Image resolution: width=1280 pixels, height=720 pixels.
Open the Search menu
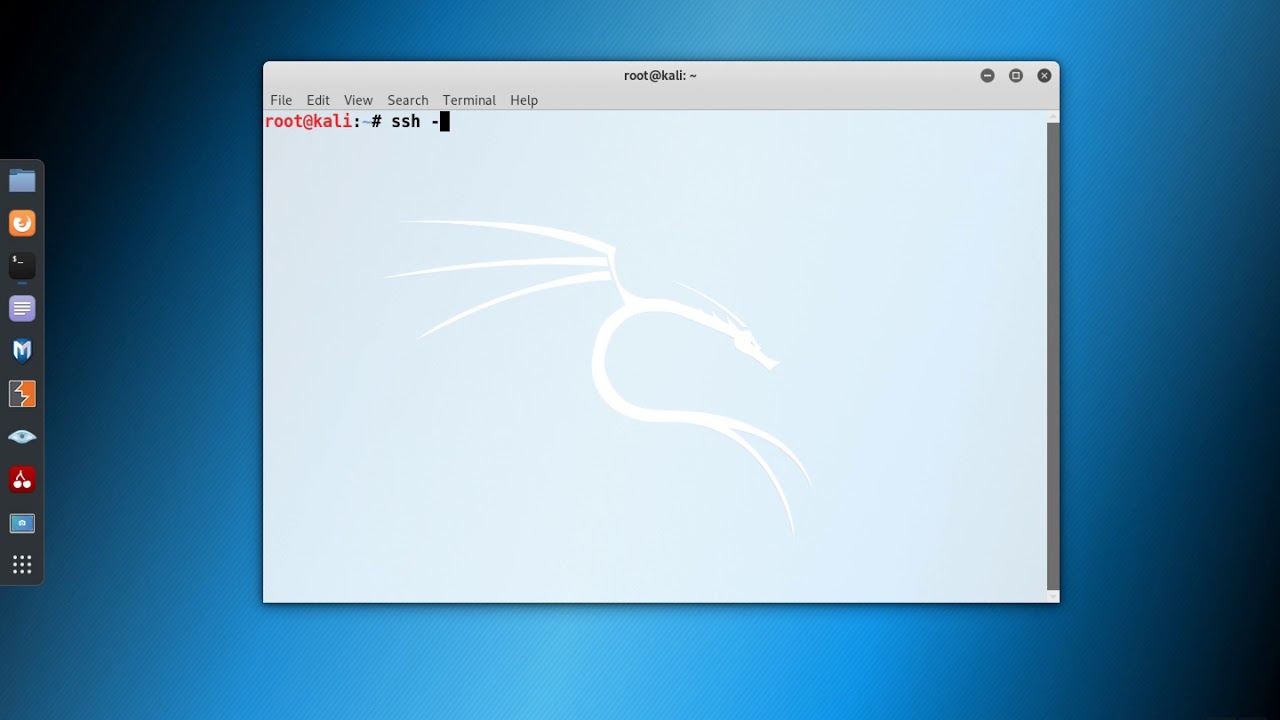tap(408, 100)
